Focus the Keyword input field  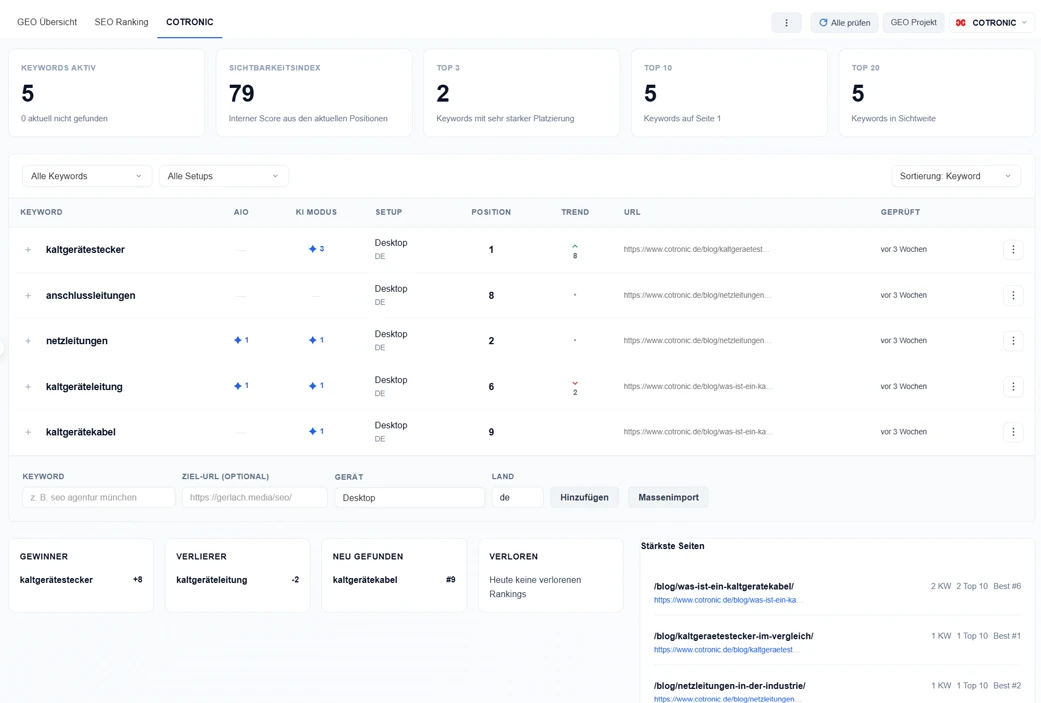tap(99, 497)
